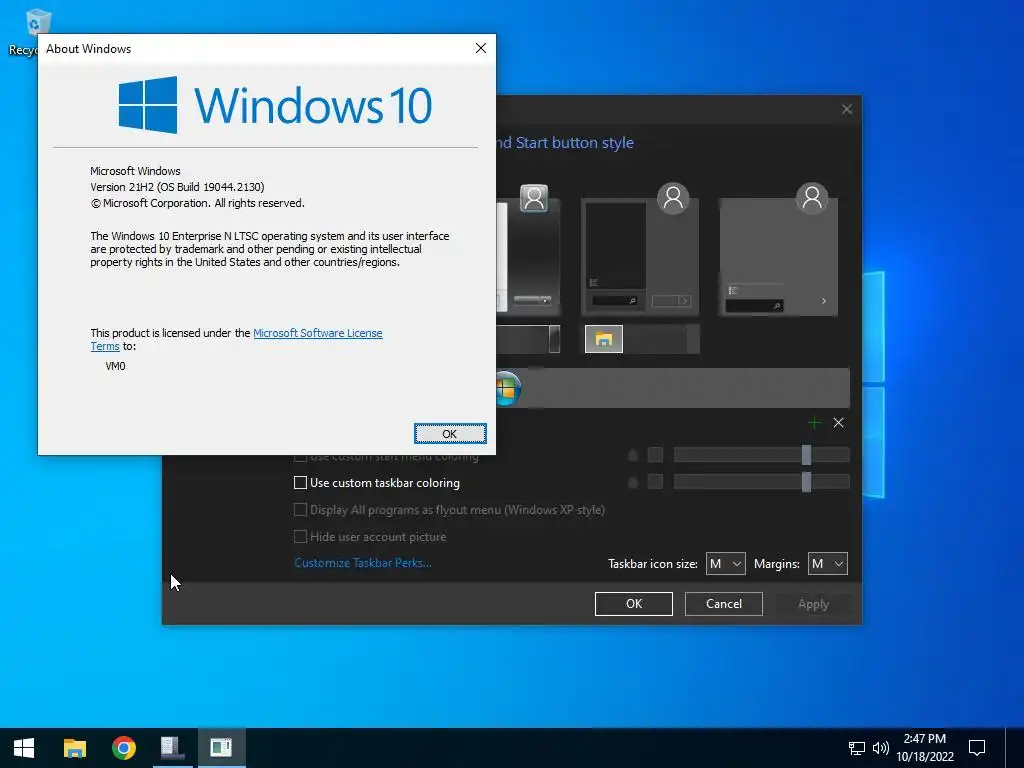Open the Margins dropdown
The height and width of the screenshot is (768, 1024).
[x=827, y=564]
